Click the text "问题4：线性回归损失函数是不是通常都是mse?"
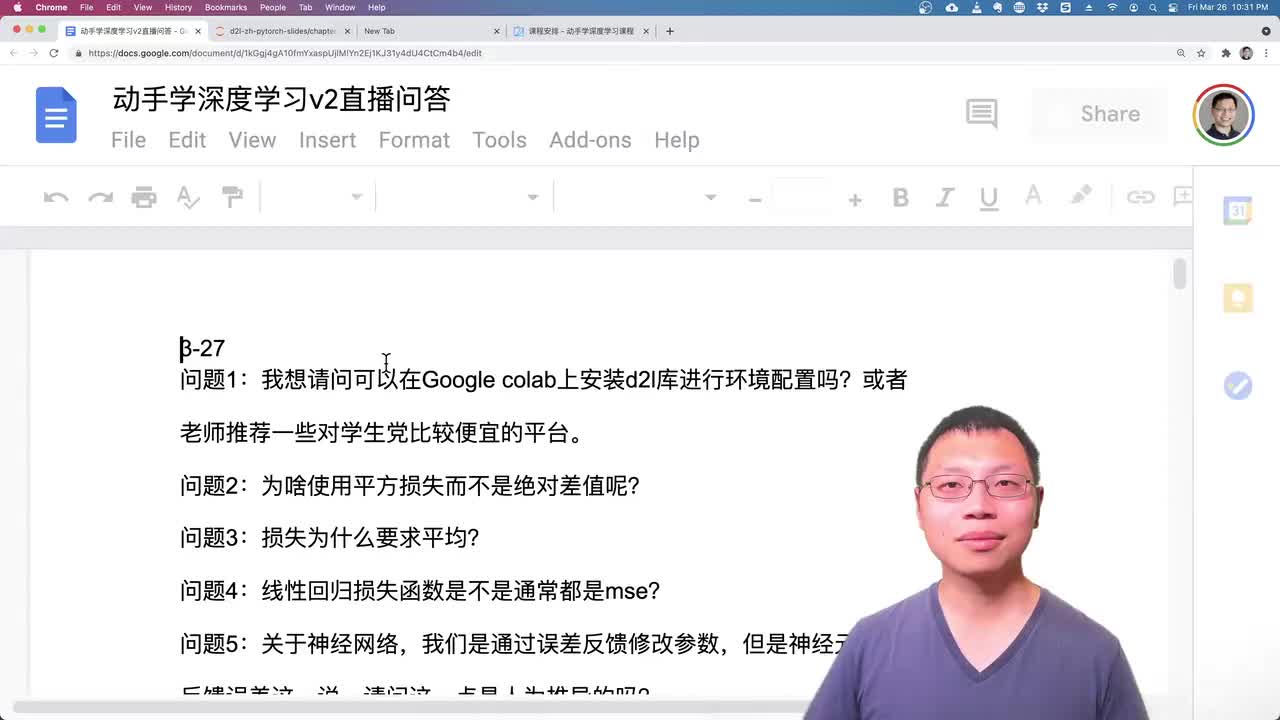This screenshot has width=1280, height=720. [420, 591]
